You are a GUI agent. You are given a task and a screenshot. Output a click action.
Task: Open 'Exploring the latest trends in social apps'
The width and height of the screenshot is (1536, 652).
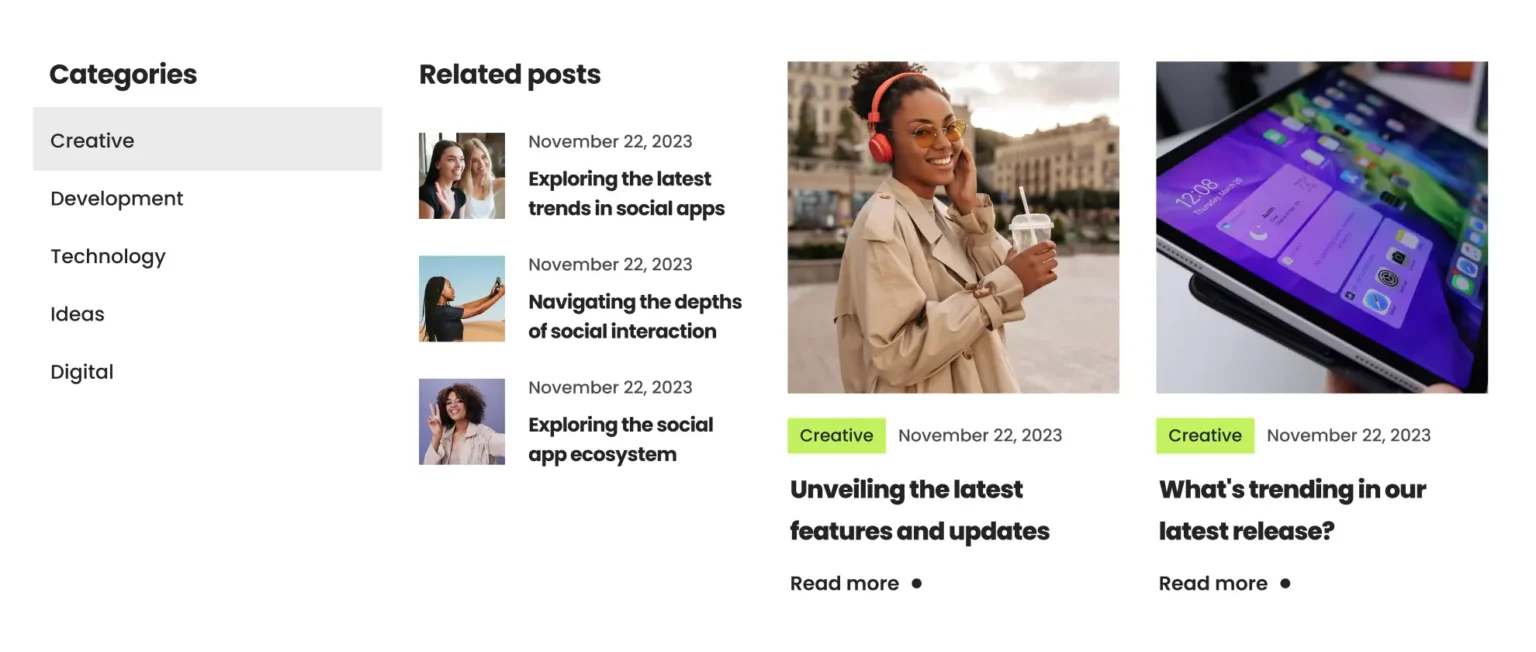(x=627, y=194)
